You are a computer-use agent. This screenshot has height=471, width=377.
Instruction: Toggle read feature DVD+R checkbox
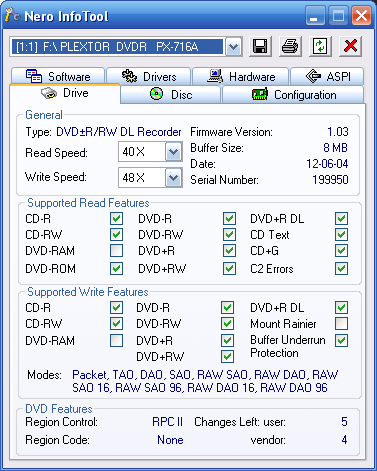(x=229, y=250)
